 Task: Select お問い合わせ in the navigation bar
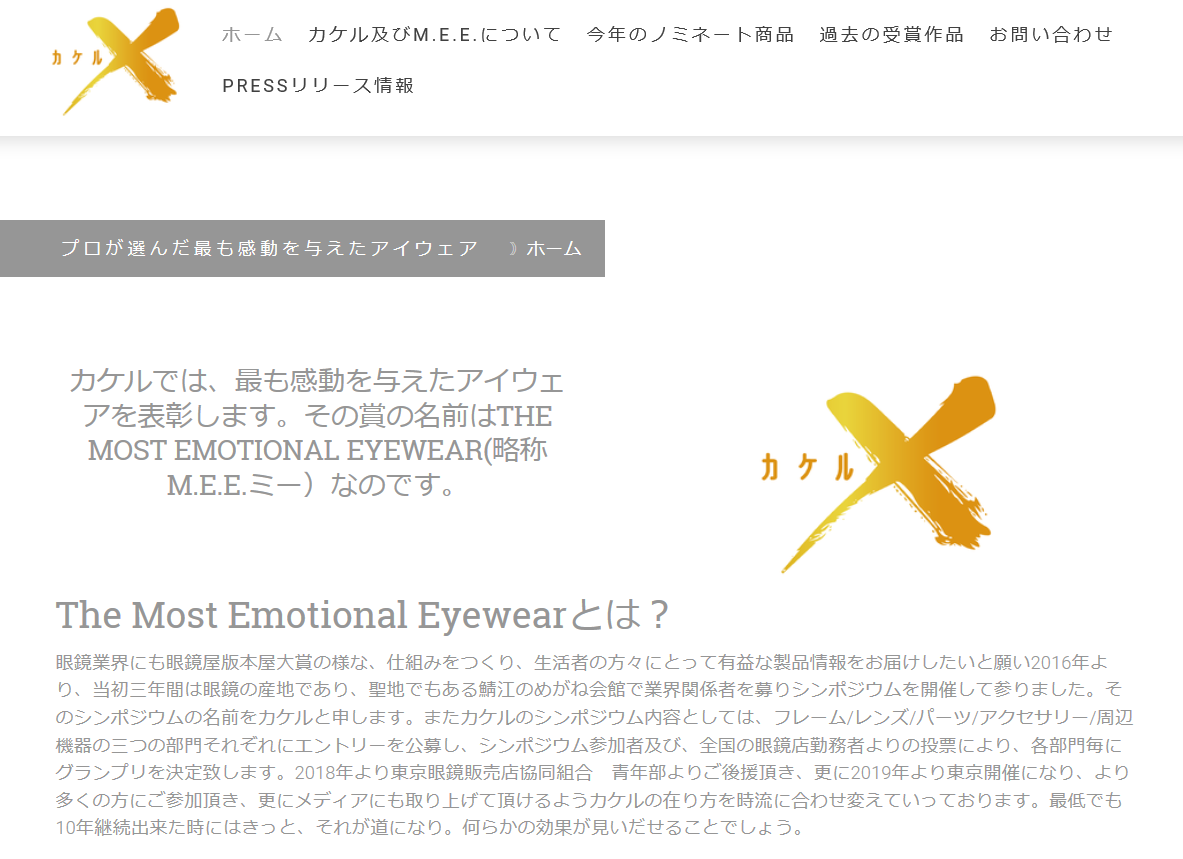point(1051,35)
